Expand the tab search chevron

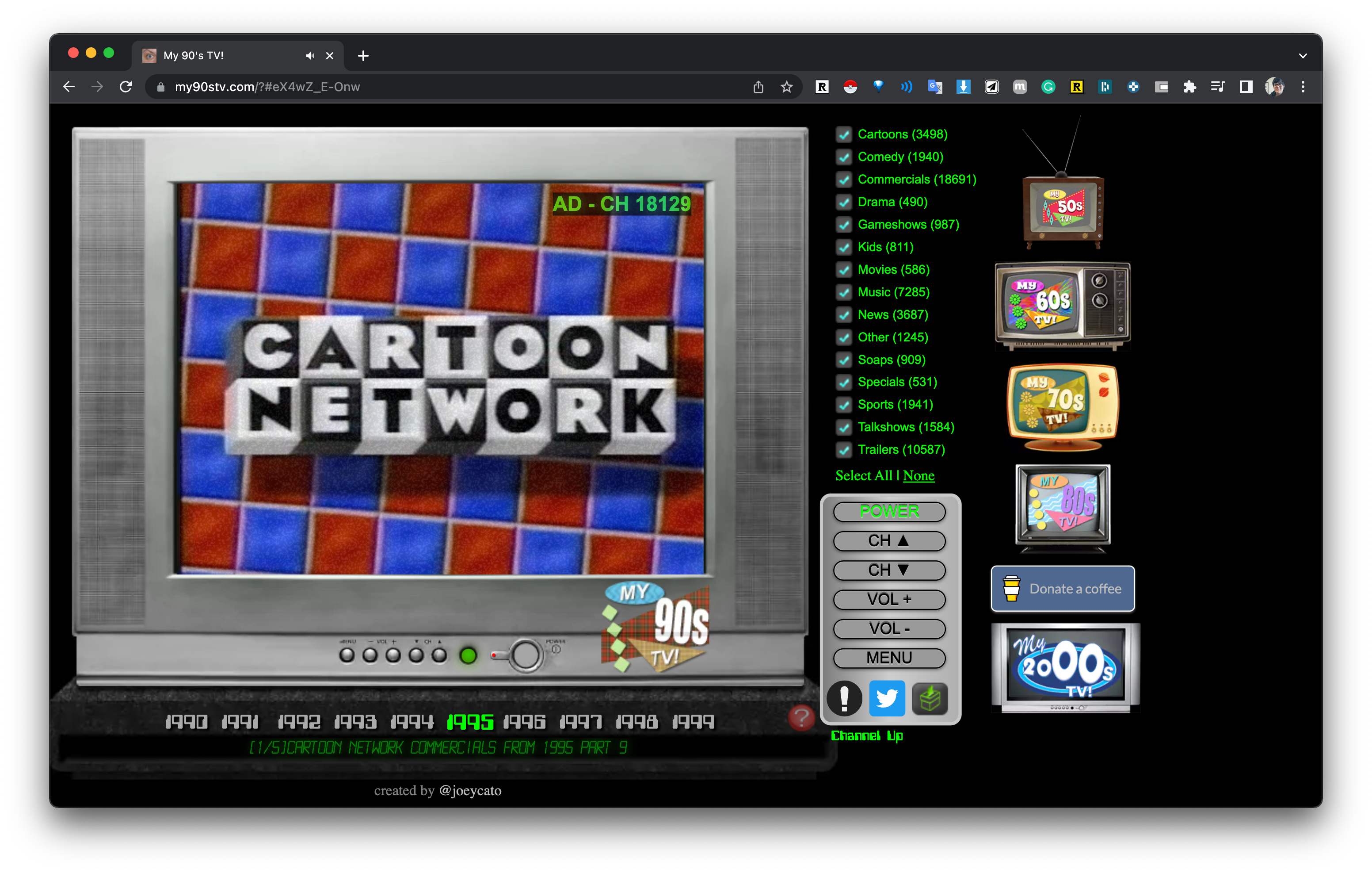click(x=1303, y=55)
